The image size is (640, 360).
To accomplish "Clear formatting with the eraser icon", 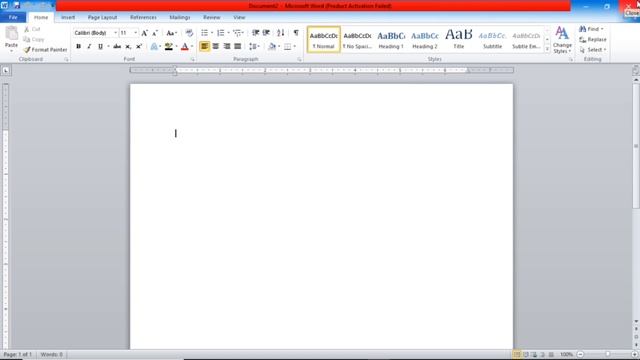I will pos(189,33).
